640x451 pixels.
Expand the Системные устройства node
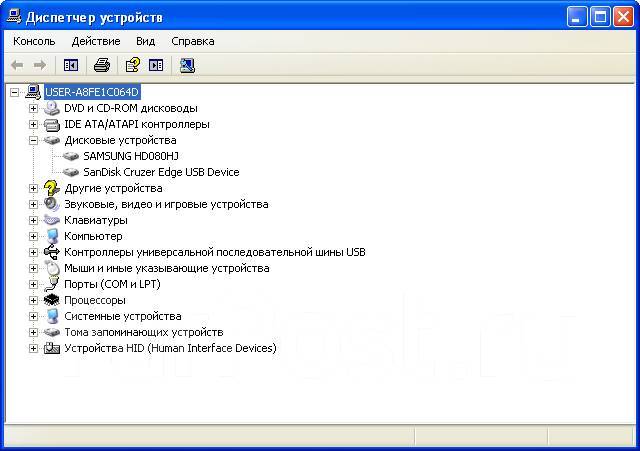click(x=33, y=316)
